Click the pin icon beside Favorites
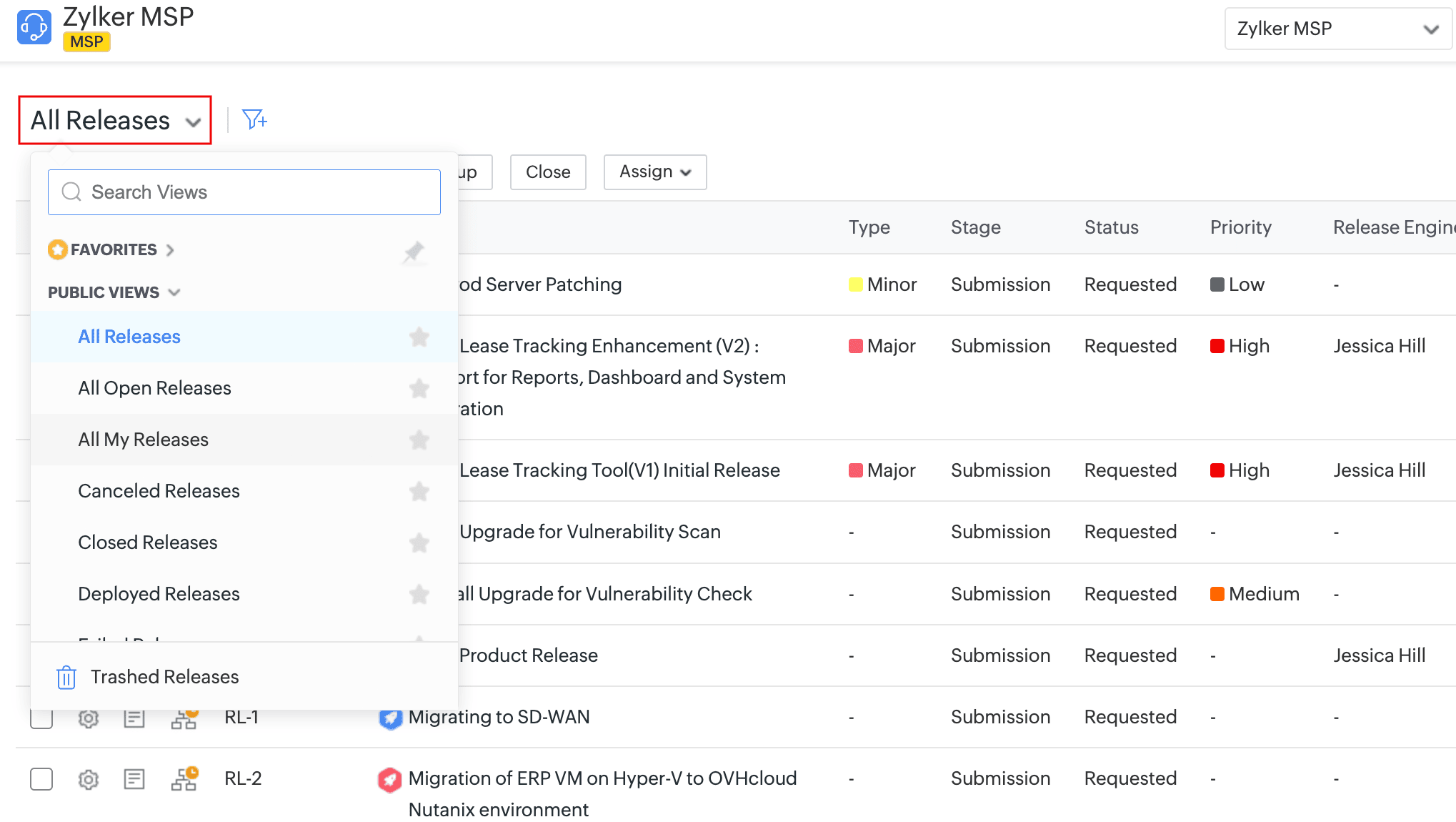The image size is (1456, 822). pyautogui.click(x=414, y=252)
